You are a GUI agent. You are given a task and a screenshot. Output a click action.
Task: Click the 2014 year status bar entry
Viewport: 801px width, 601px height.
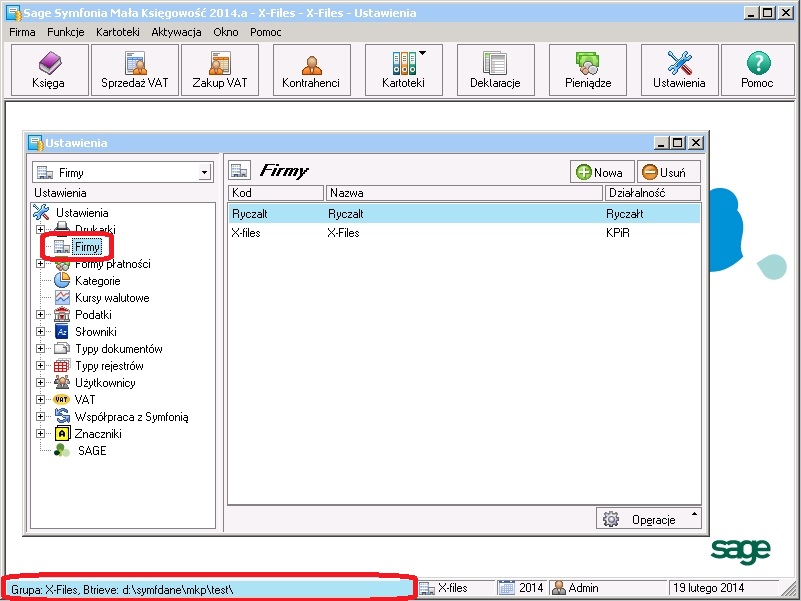click(x=522, y=588)
